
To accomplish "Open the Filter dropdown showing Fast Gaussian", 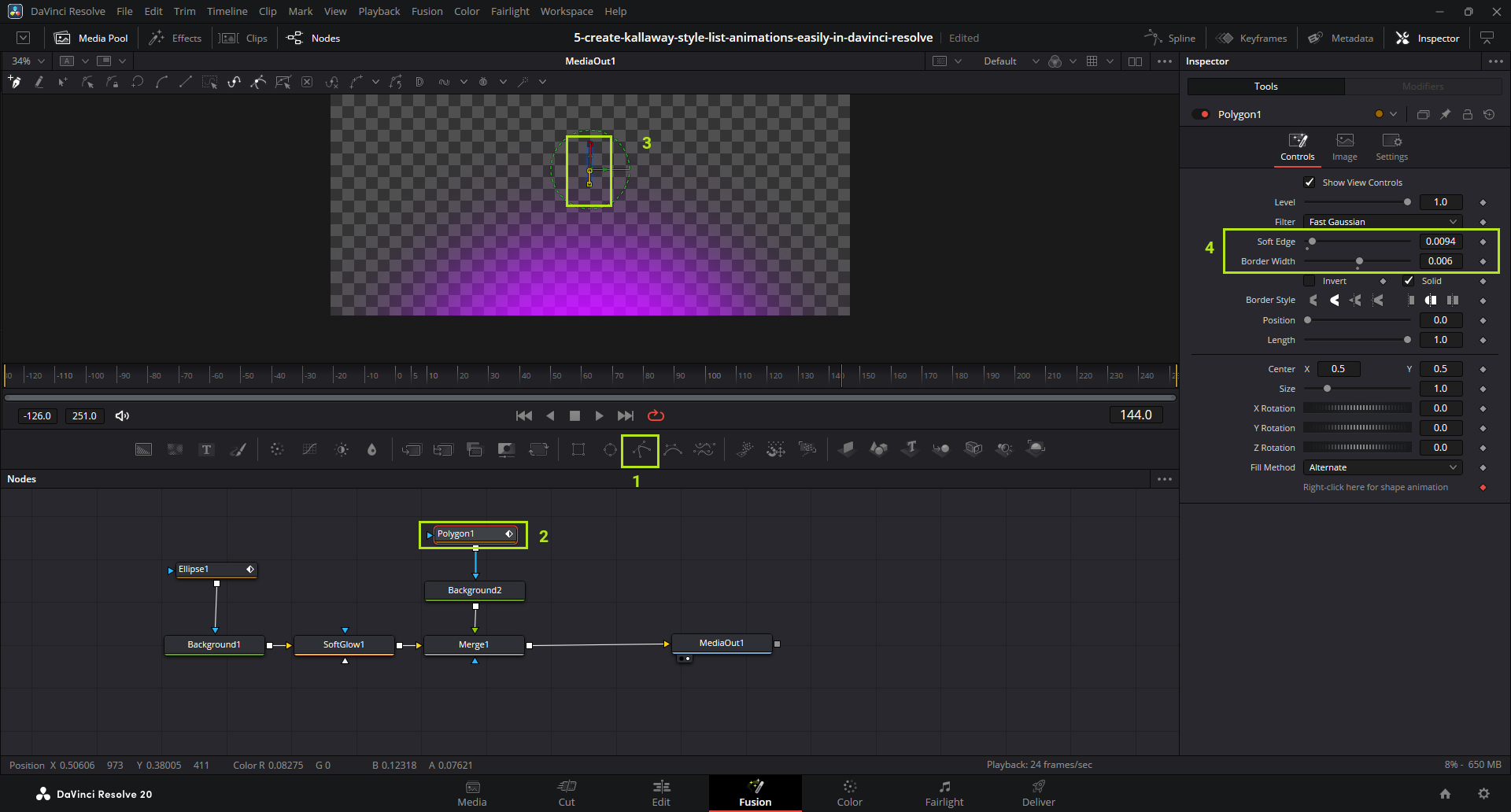I will pos(1383,222).
